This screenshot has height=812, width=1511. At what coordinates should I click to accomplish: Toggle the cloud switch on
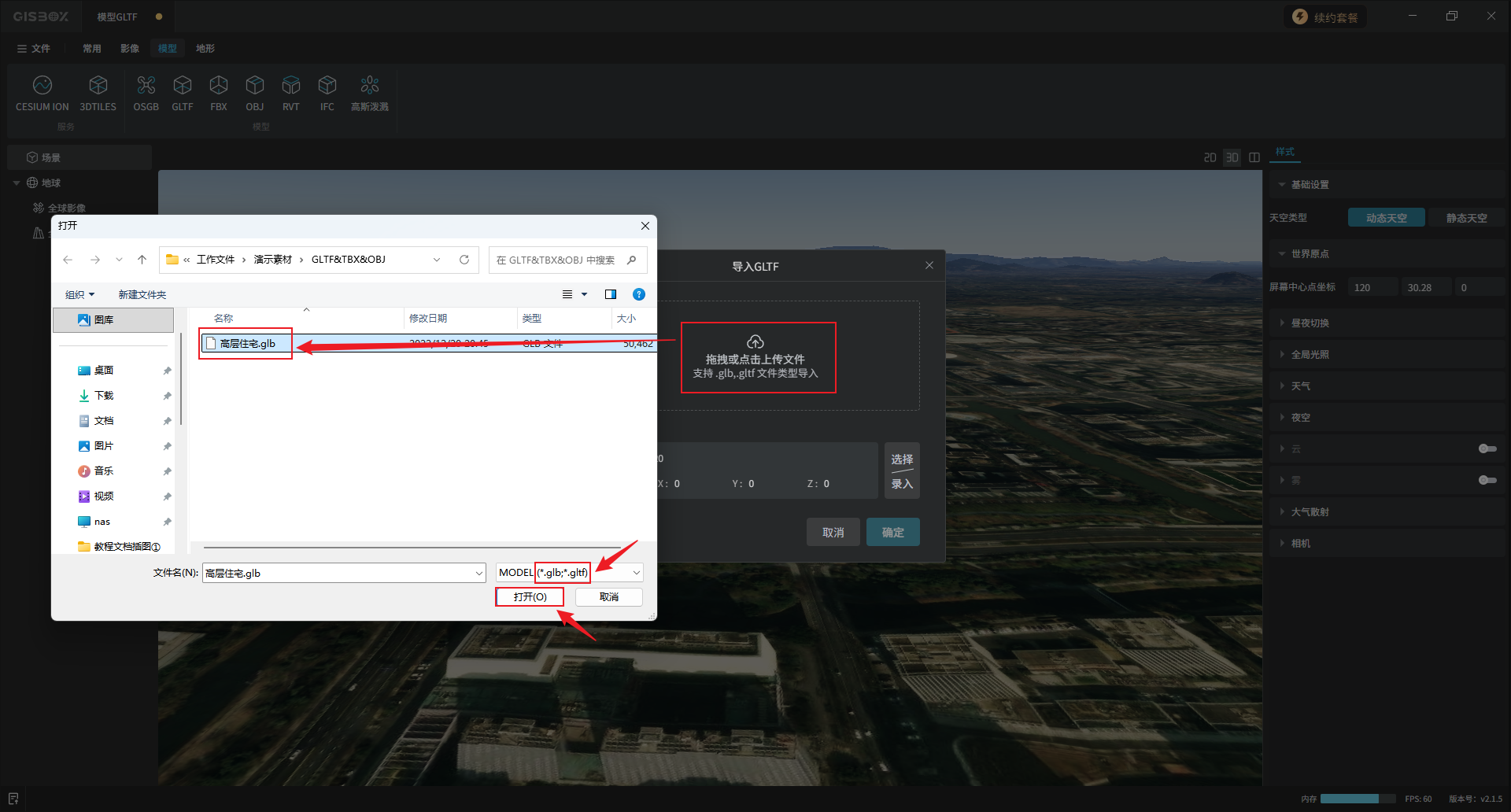(1487, 448)
